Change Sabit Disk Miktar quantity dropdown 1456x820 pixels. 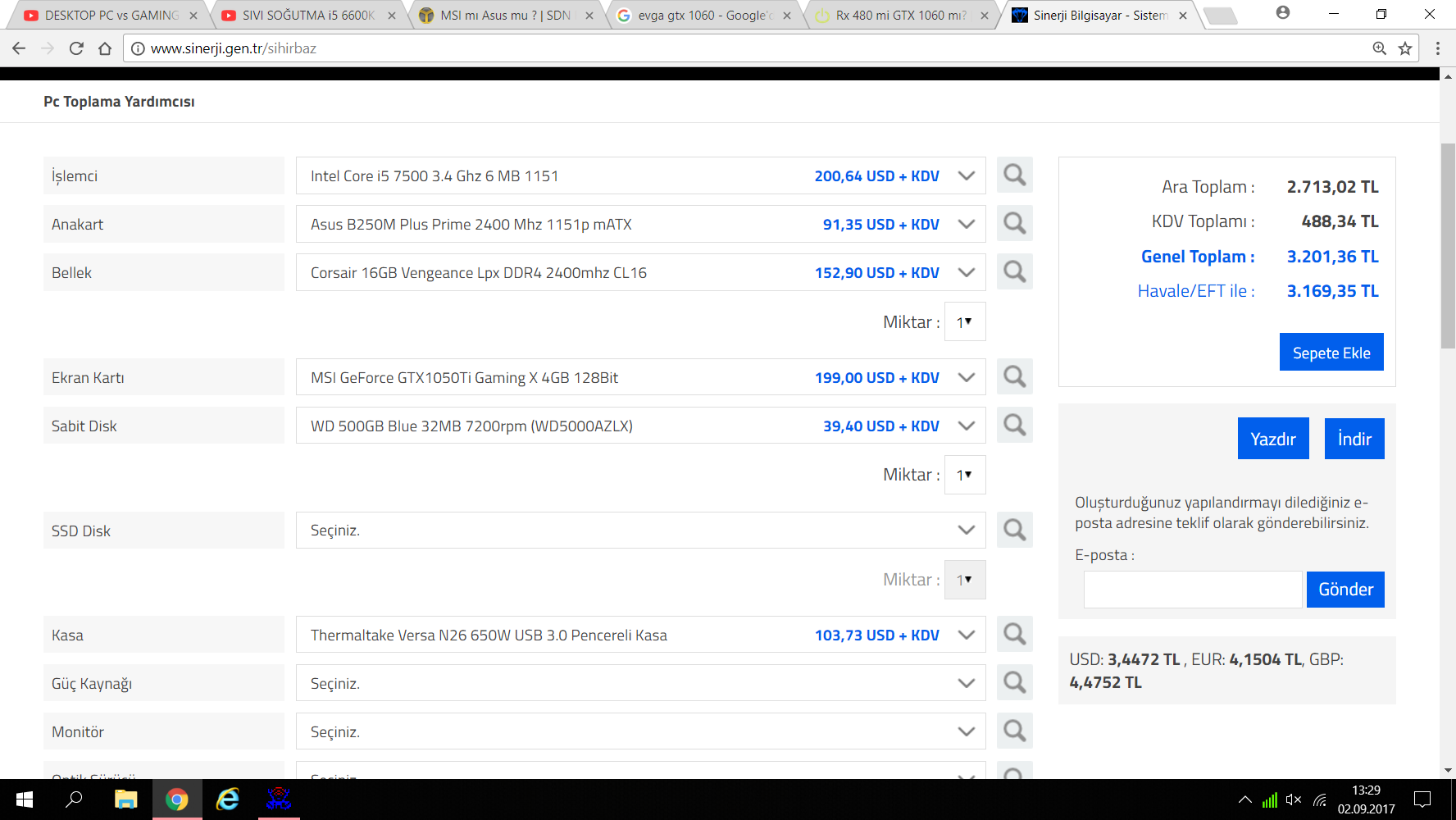965,475
